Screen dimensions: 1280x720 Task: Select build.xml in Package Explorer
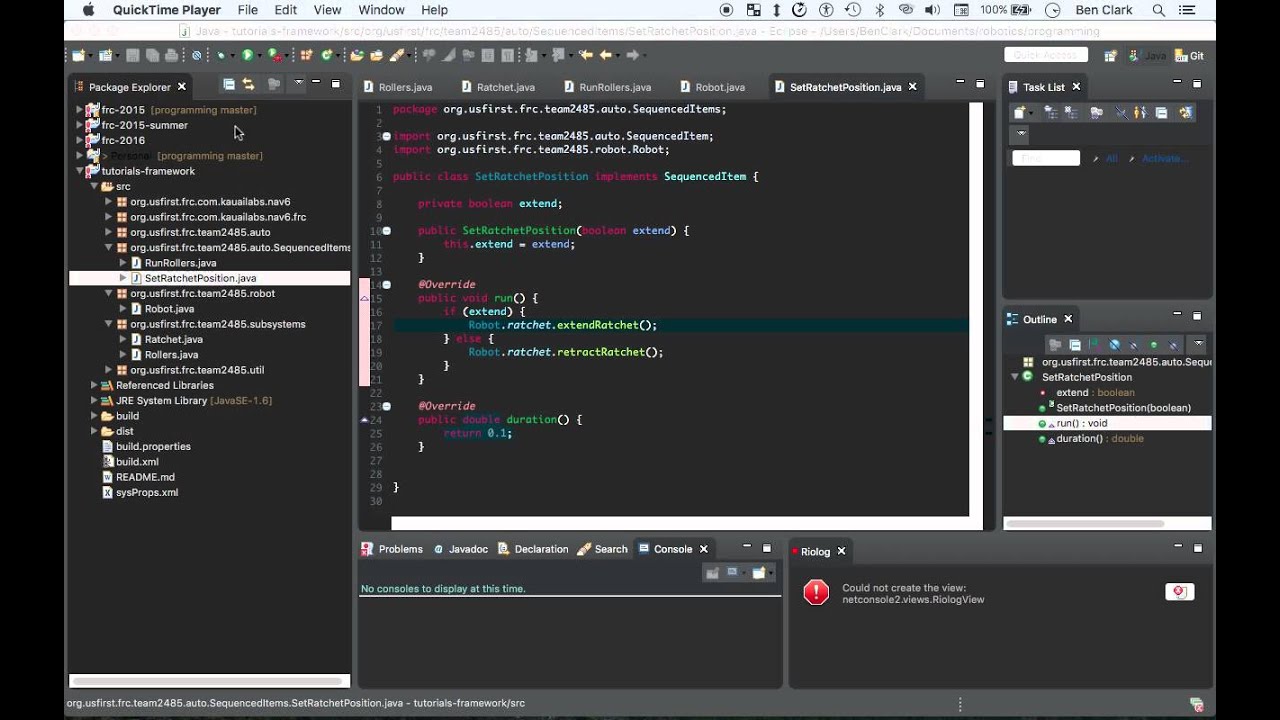pos(137,462)
